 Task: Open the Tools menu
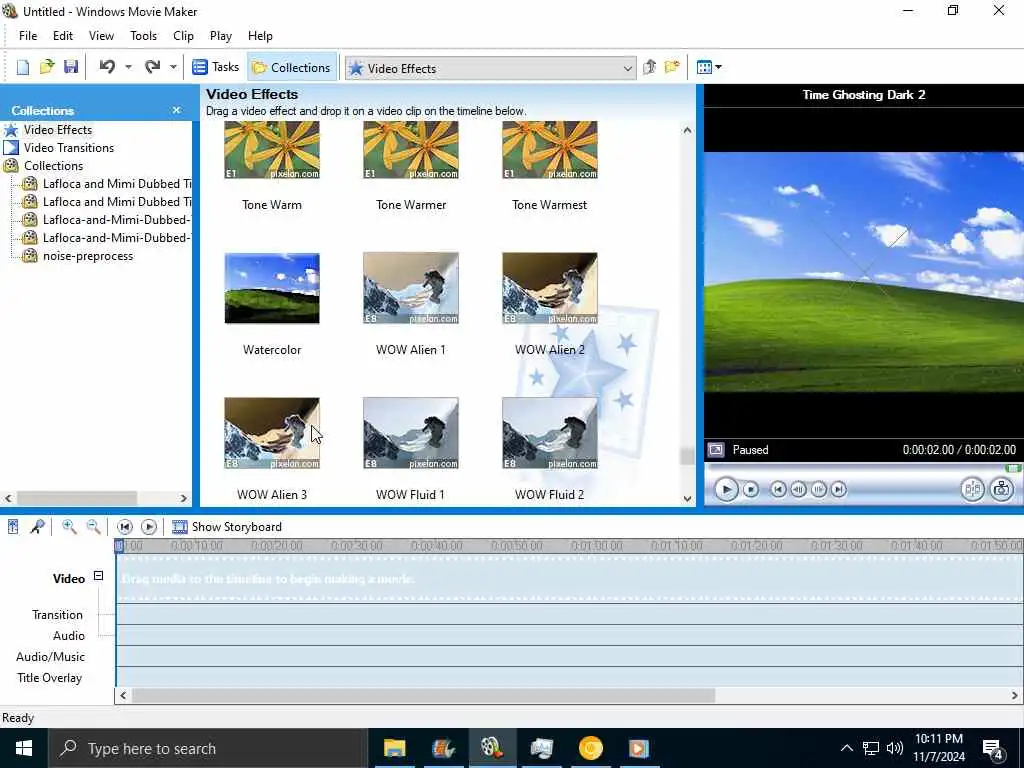pos(143,36)
